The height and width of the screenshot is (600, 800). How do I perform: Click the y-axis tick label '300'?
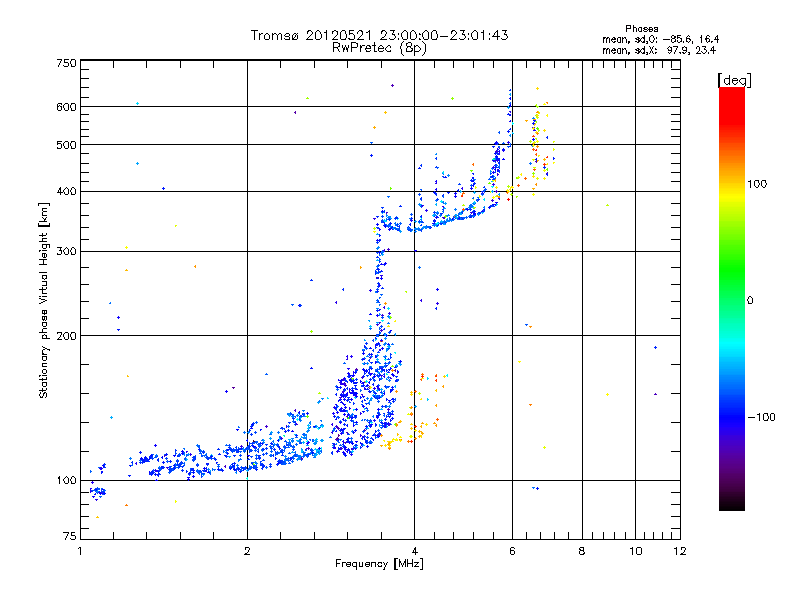point(66,252)
